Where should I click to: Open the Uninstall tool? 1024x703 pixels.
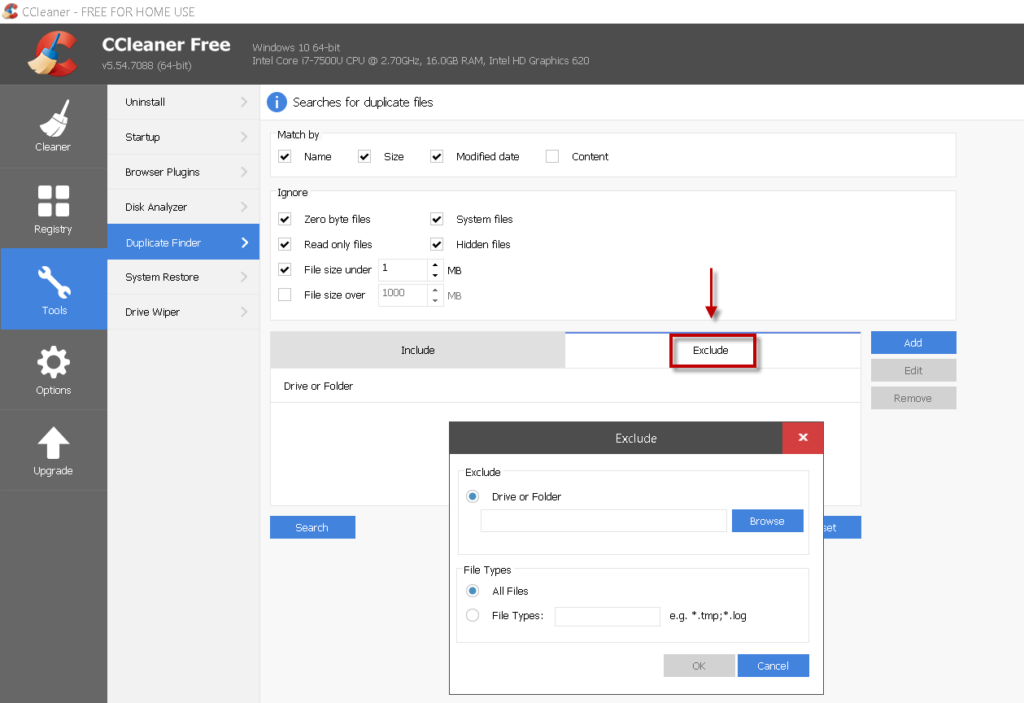pyautogui.click(x=184, y=102)
